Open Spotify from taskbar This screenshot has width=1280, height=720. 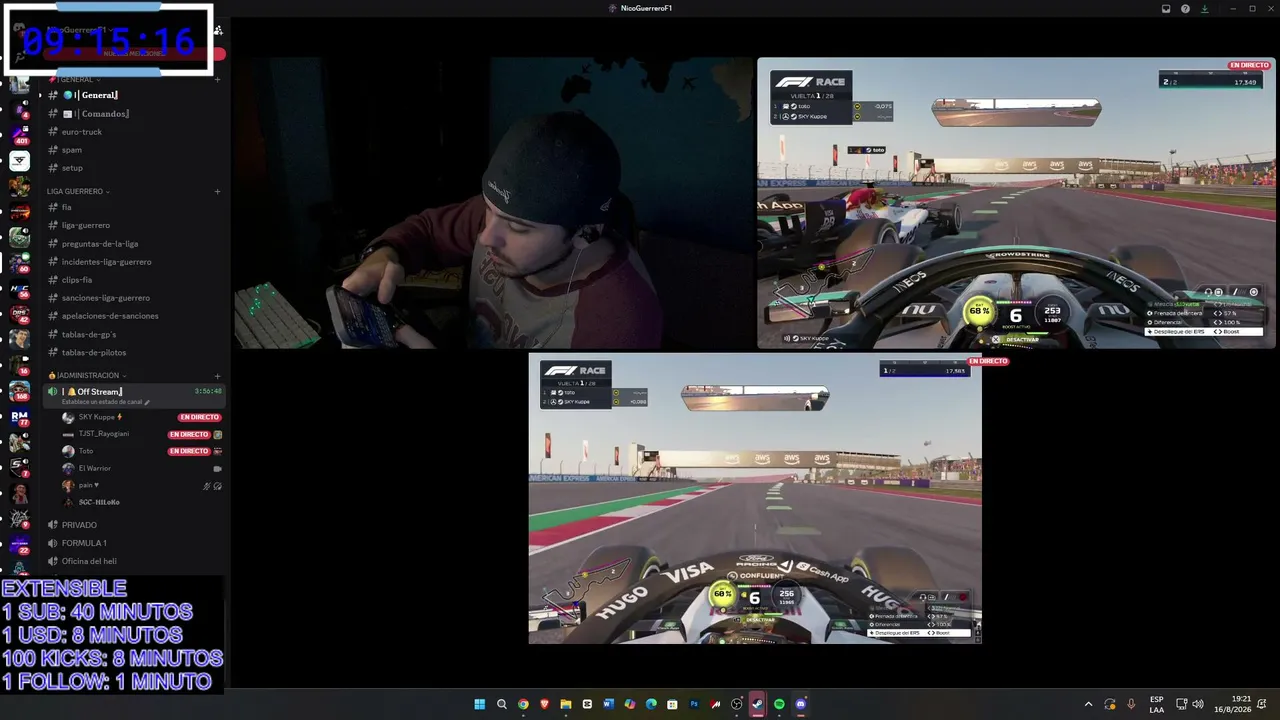tap(779, 704)
